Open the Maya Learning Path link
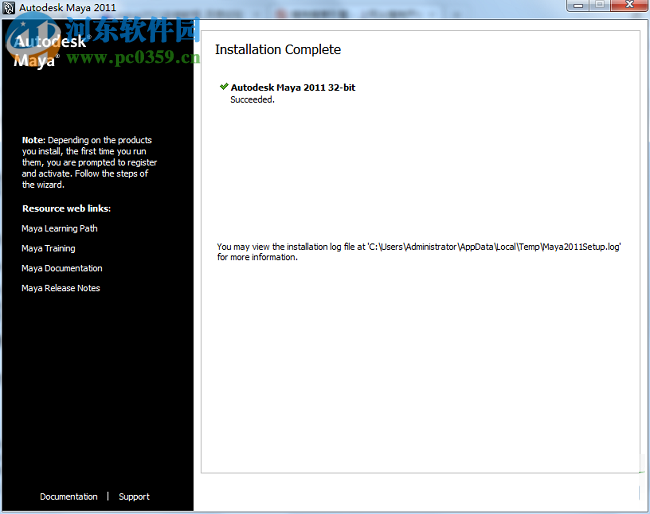Image resolution: width=650 pixels, height=514 pixels. click(x=59, y=229)
